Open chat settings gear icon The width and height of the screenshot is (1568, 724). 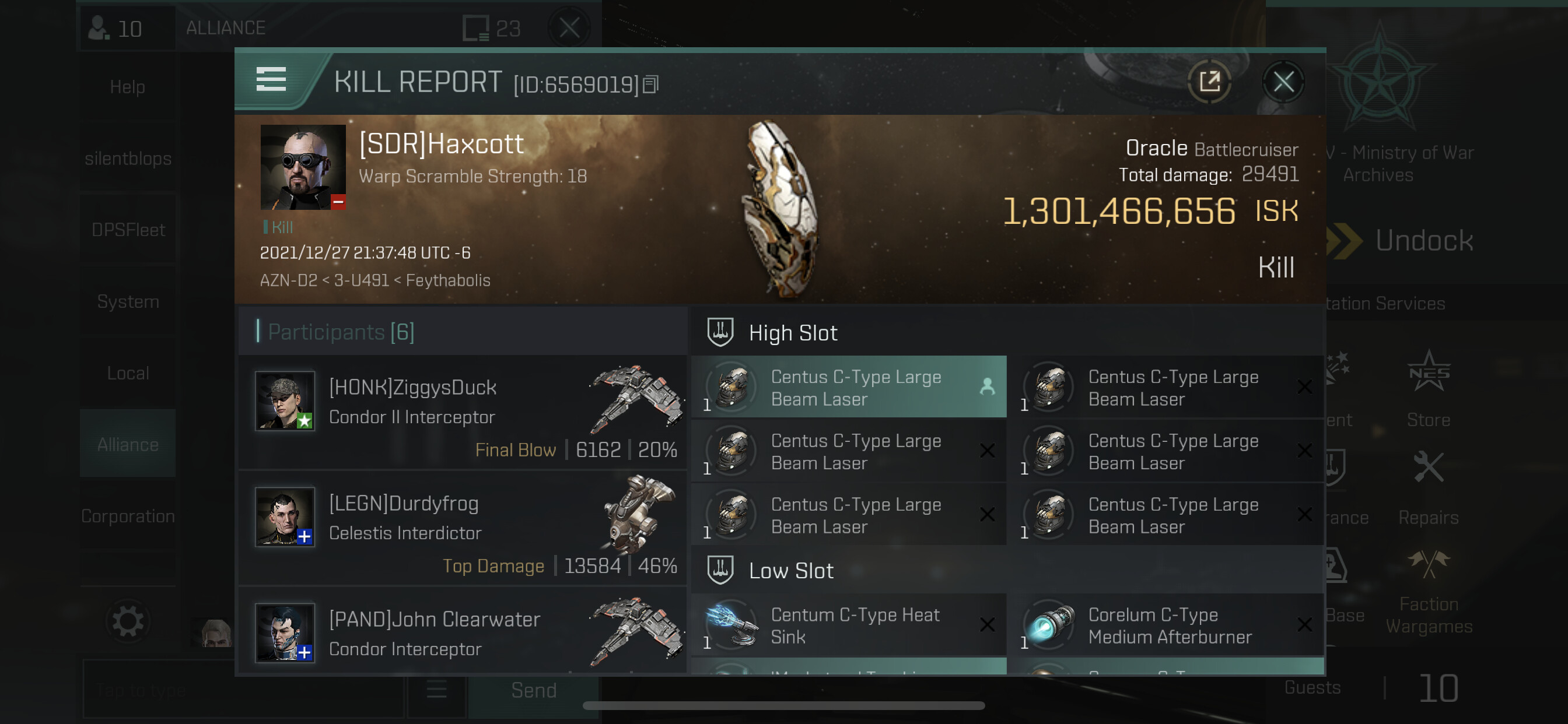(127, 621)
